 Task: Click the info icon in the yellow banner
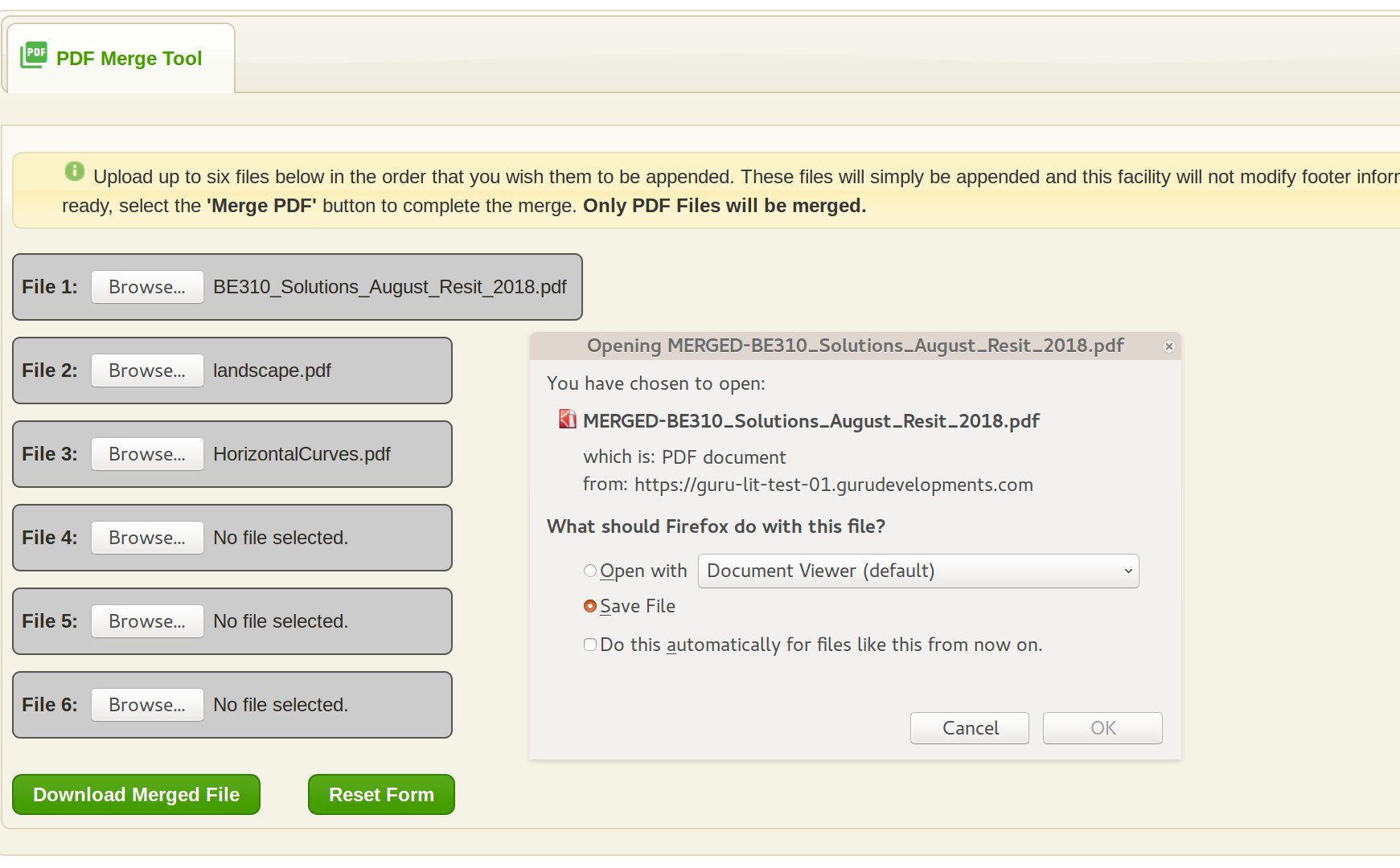75,173
